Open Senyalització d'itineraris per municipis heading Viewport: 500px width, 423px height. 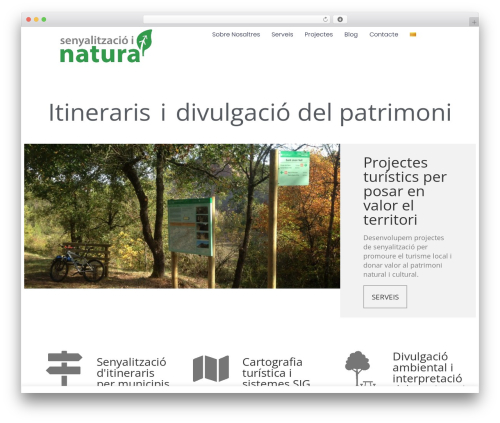[x=133, y=372]
